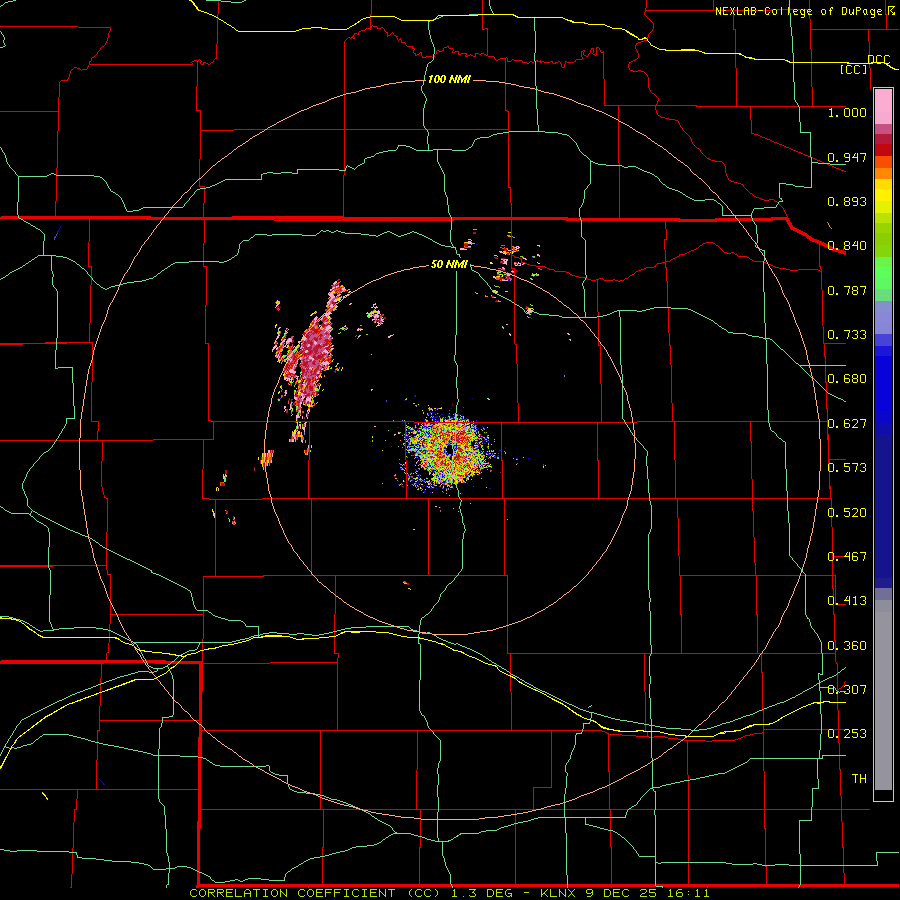Select the 0.467 scale value
900x900 pixels.
coord(847,557)
